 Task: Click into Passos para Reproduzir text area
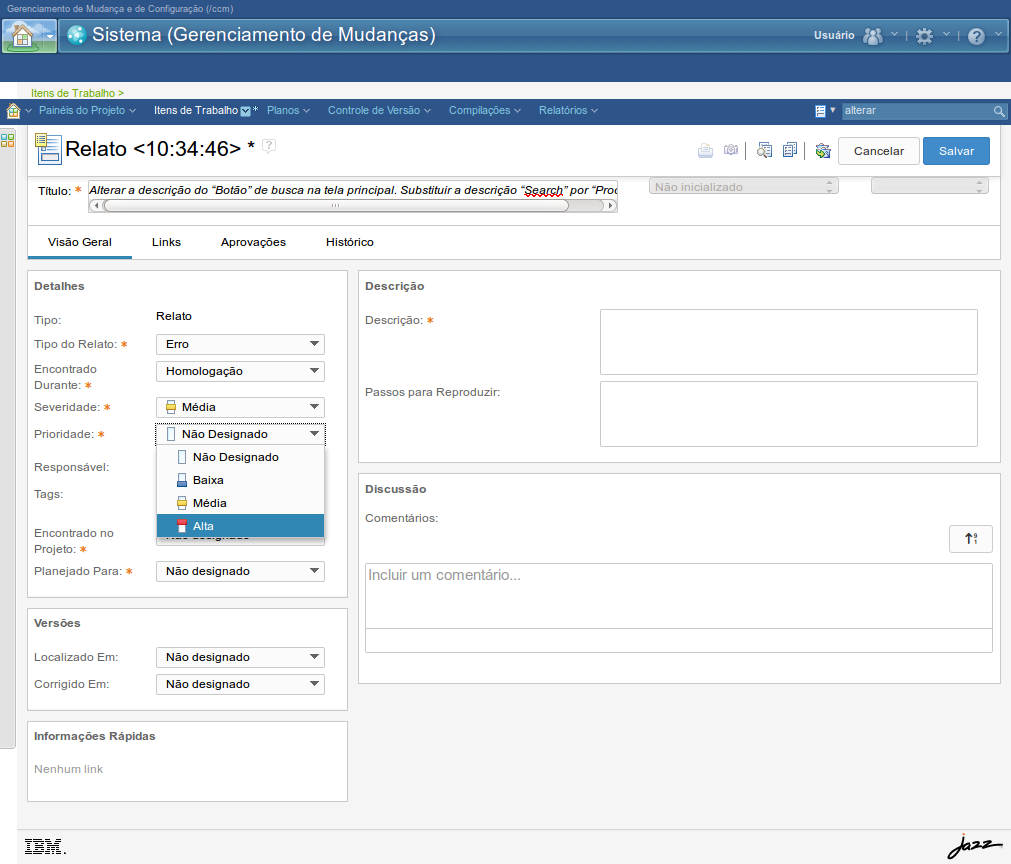[x=789, y=414]
